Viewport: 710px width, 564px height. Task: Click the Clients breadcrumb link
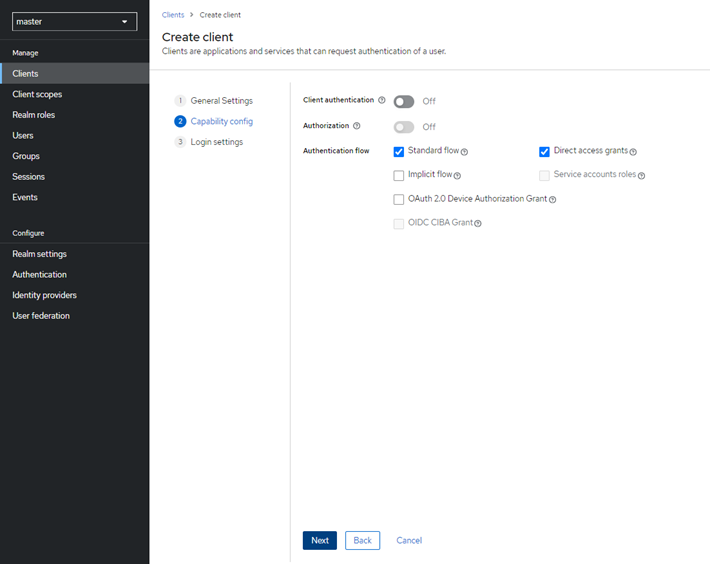173,15
